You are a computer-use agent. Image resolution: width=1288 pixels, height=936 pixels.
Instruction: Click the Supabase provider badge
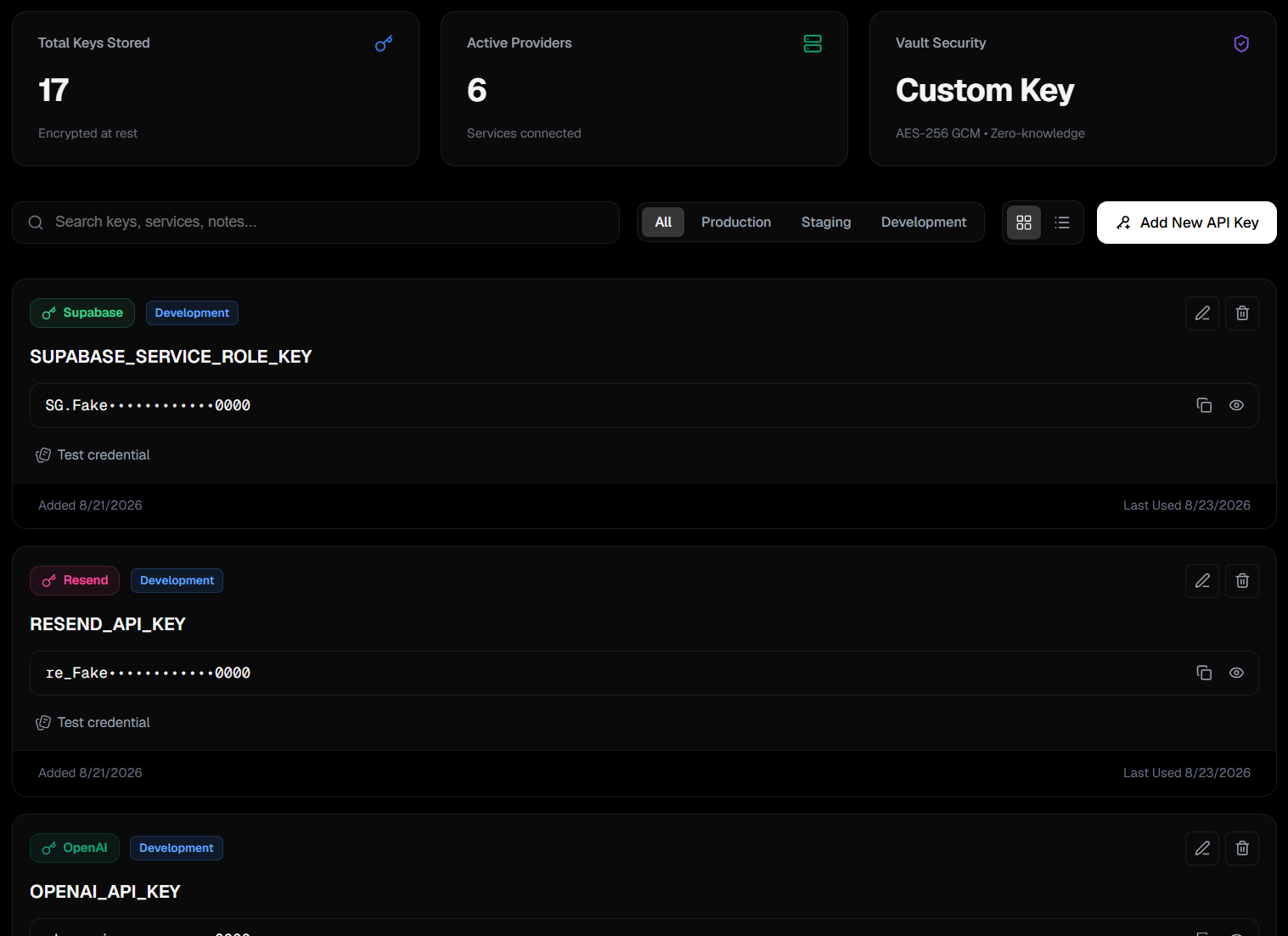pyautogui.click(x=82, y=313)
